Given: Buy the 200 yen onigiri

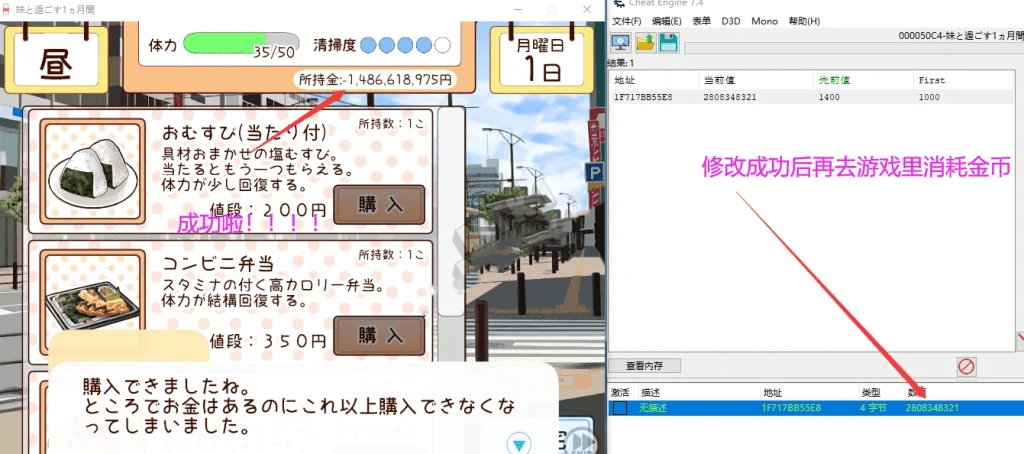Looking at the screenshot, I should point(378,204).
